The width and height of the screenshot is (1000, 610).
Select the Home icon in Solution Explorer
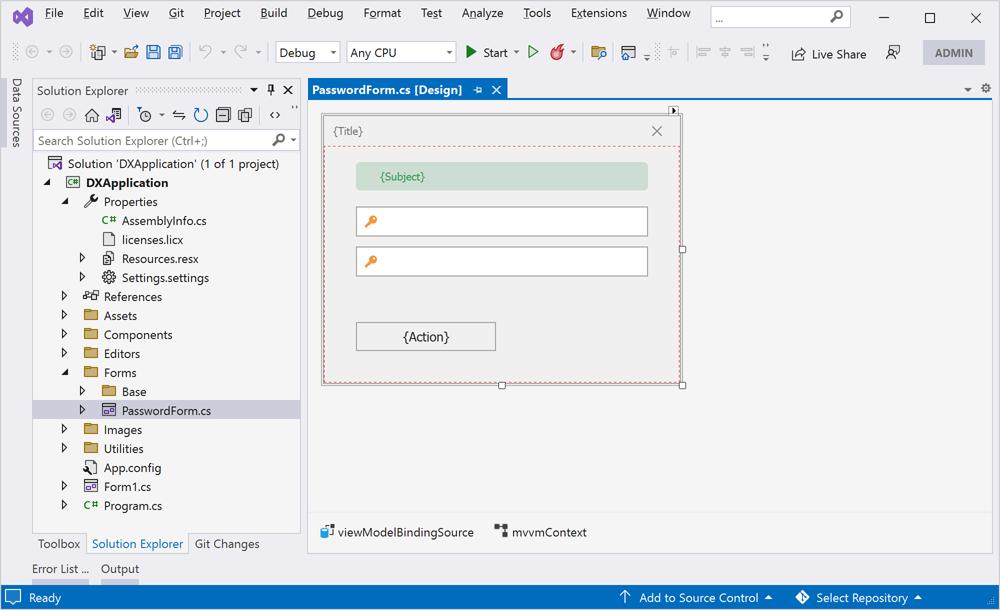coord(92,115)
